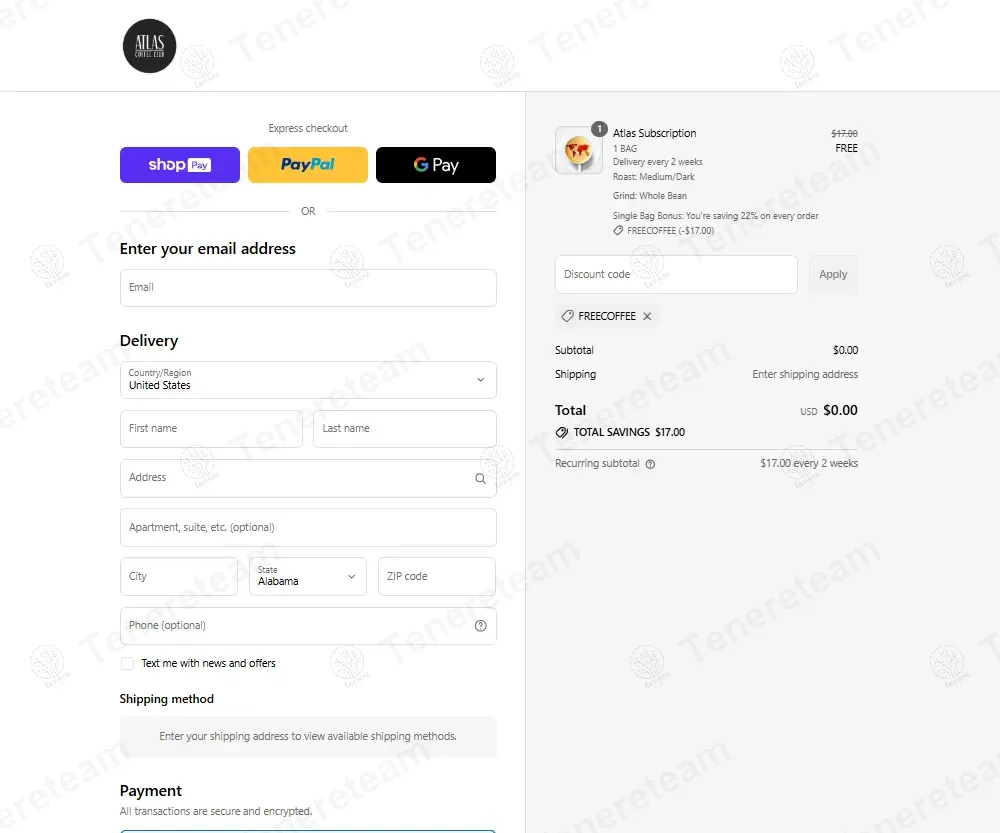Open the Country/Region dropdown
Viewport: 1000px width, 833px height.
coord(308,380)
